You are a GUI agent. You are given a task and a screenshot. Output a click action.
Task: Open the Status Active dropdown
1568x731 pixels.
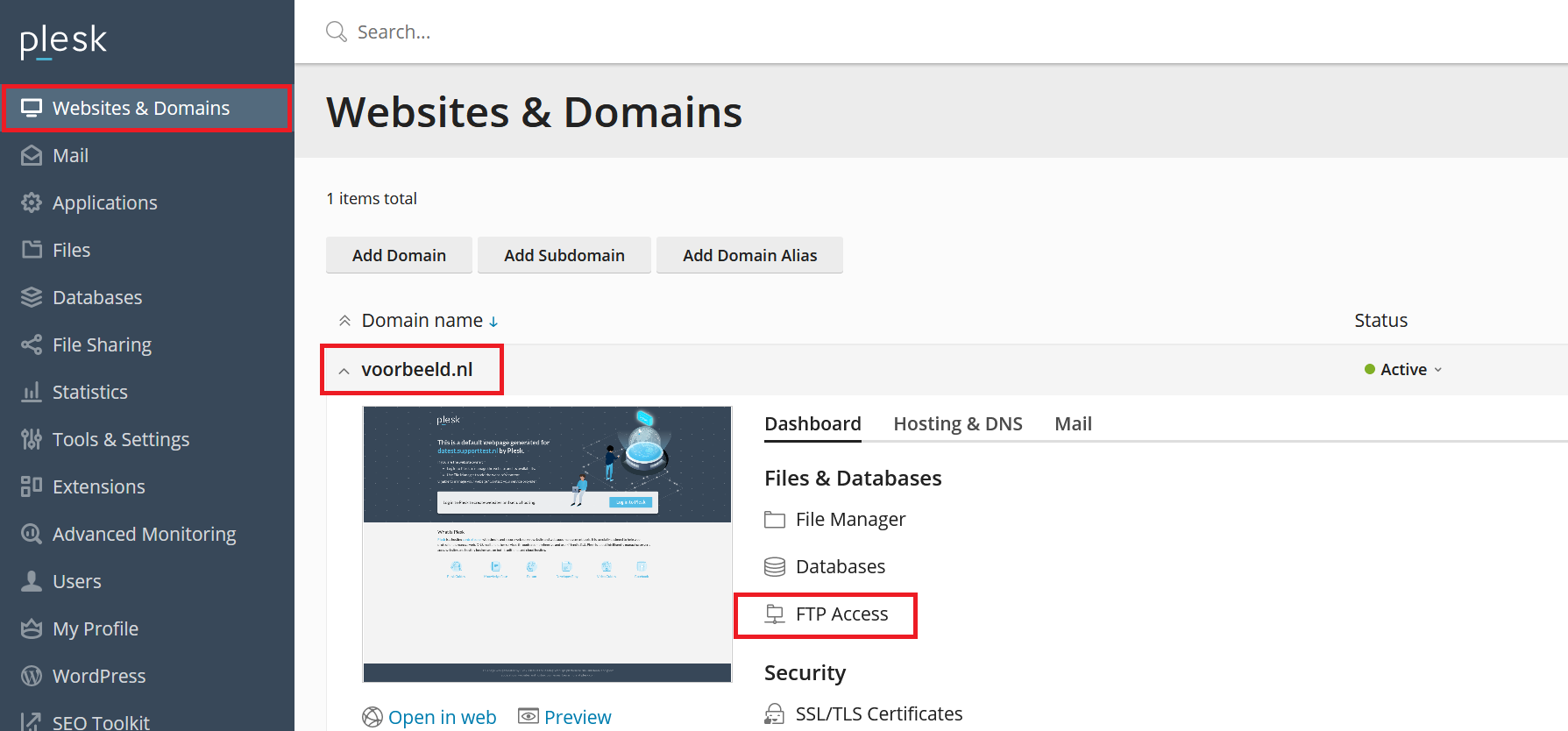pyautogui.click(x=1403, y=370)
